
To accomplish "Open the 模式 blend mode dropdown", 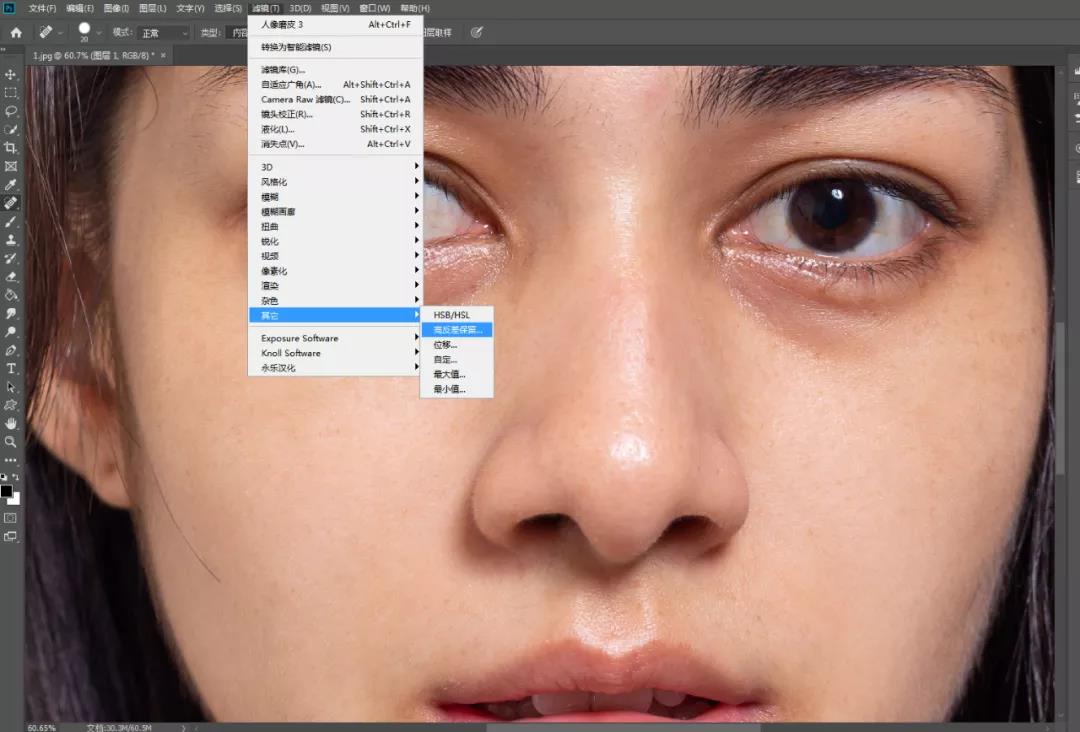I will click(163, 33).
